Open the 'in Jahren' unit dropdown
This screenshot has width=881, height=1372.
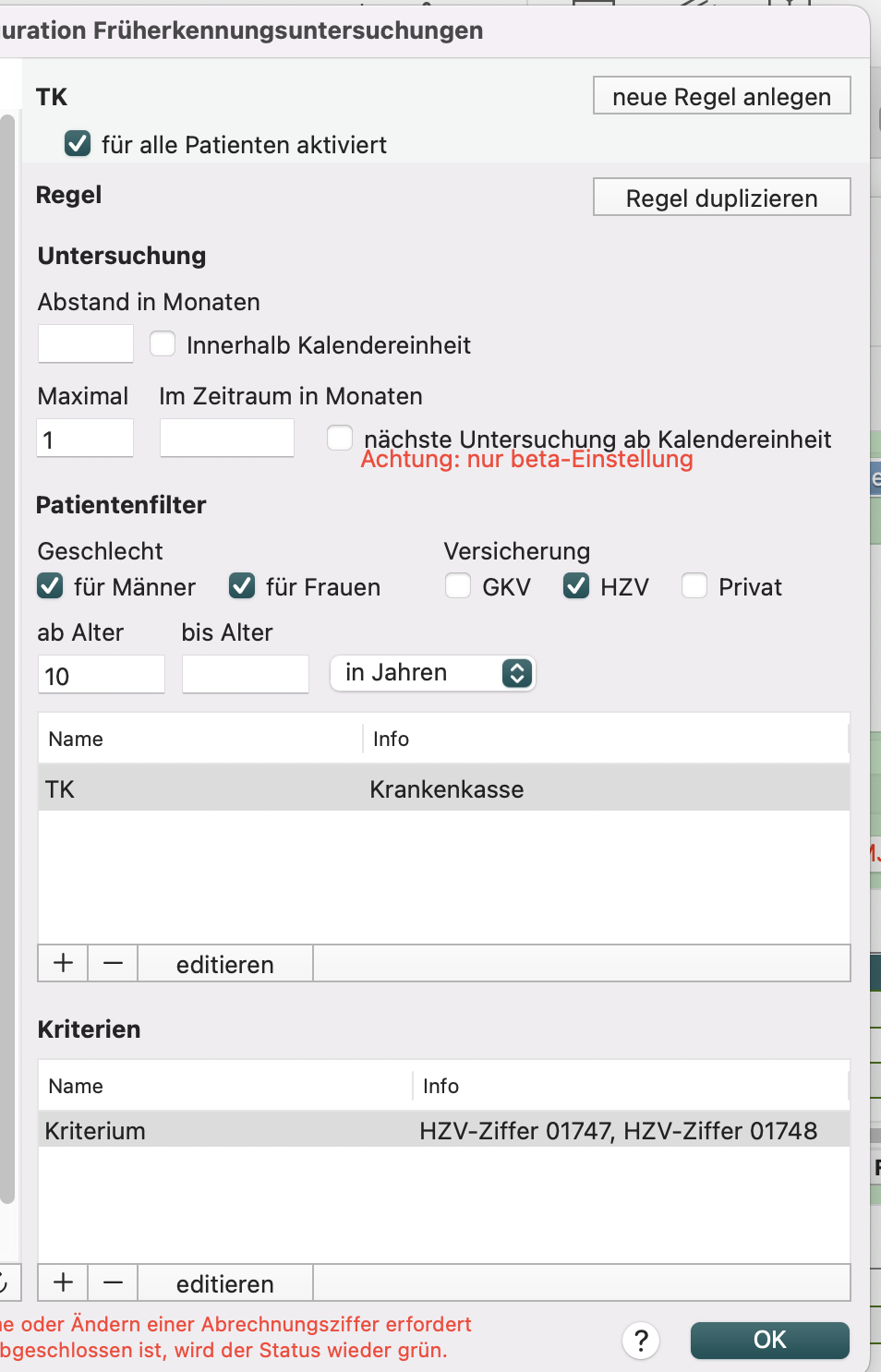point(433,673)
